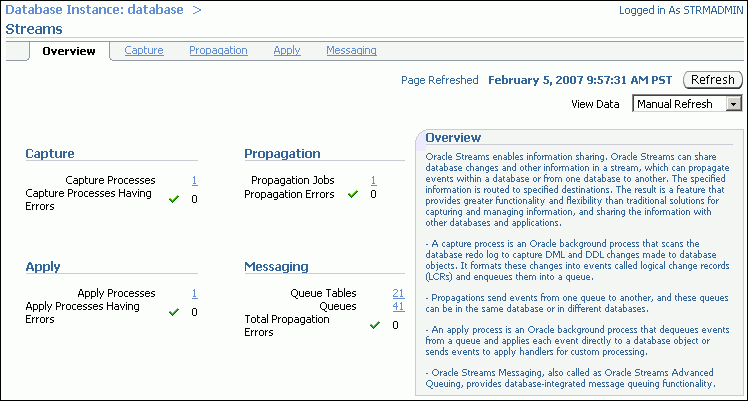The height and width of the screenshot is (401, 748).
Task: Open the Capture tab
Action: [x=144, y=51]
